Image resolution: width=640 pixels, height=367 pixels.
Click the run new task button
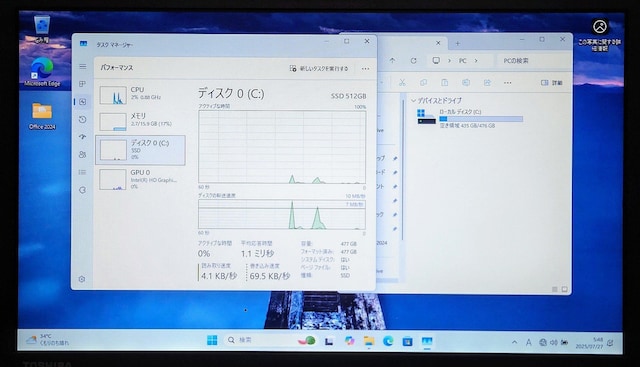click(x=319, y=69)
